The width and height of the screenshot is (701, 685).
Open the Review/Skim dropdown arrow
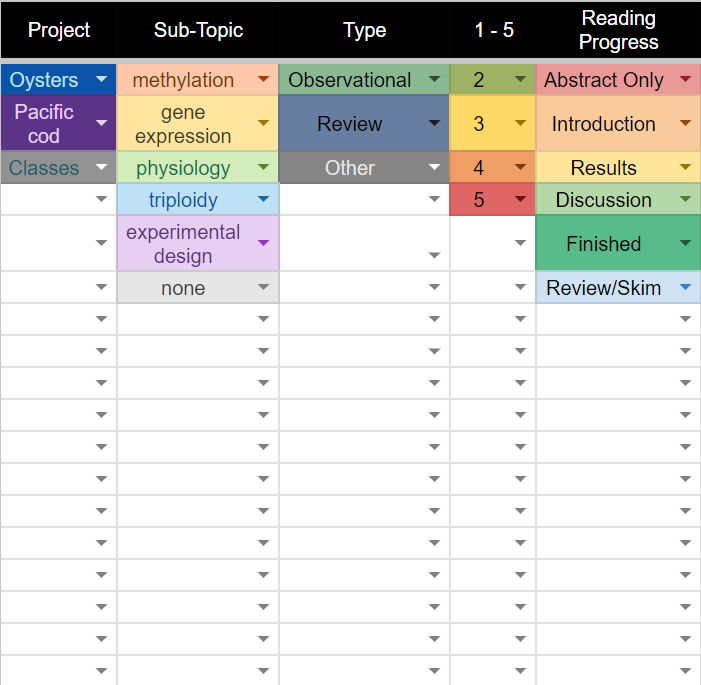(x=685, y=288)
